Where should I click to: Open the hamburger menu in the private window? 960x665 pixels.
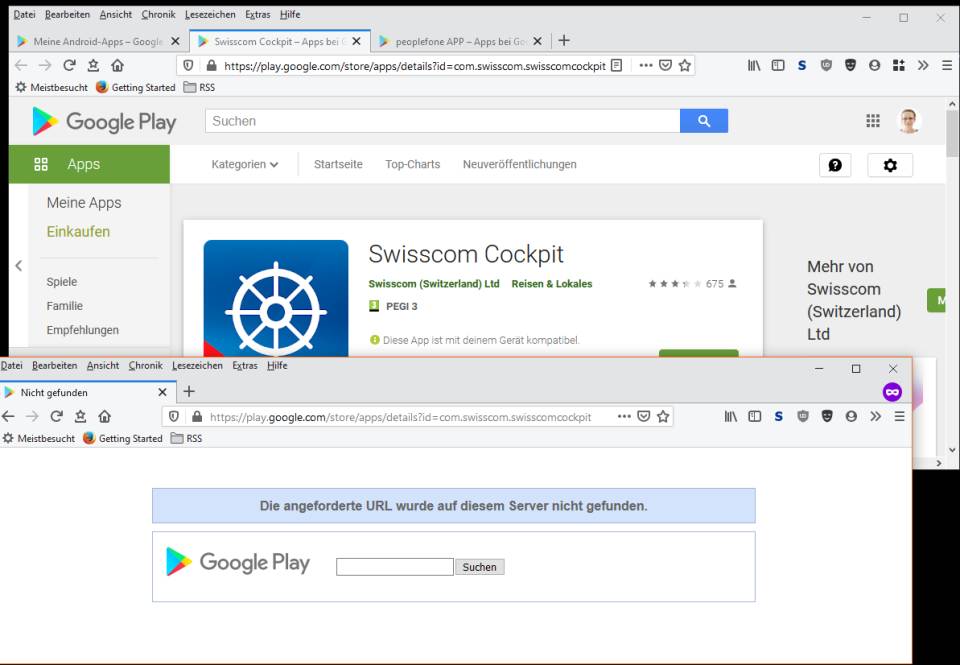[899, 416]
